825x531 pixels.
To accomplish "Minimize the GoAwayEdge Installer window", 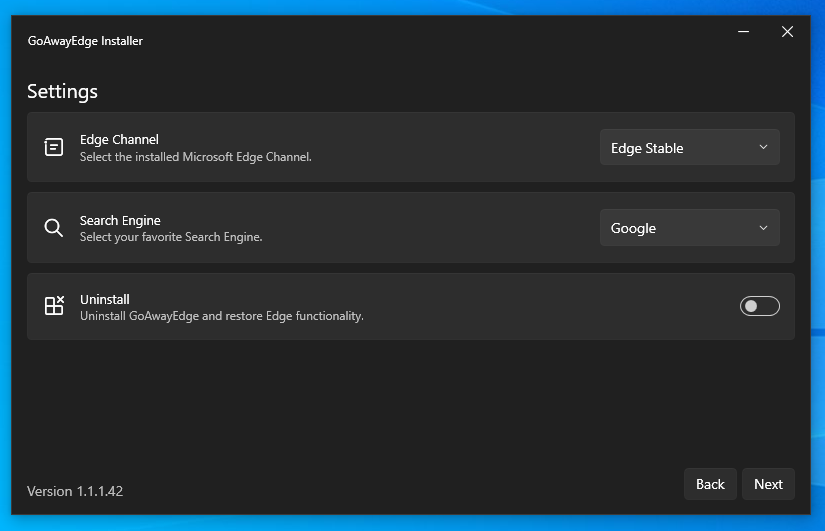I will tap(743, 32).
